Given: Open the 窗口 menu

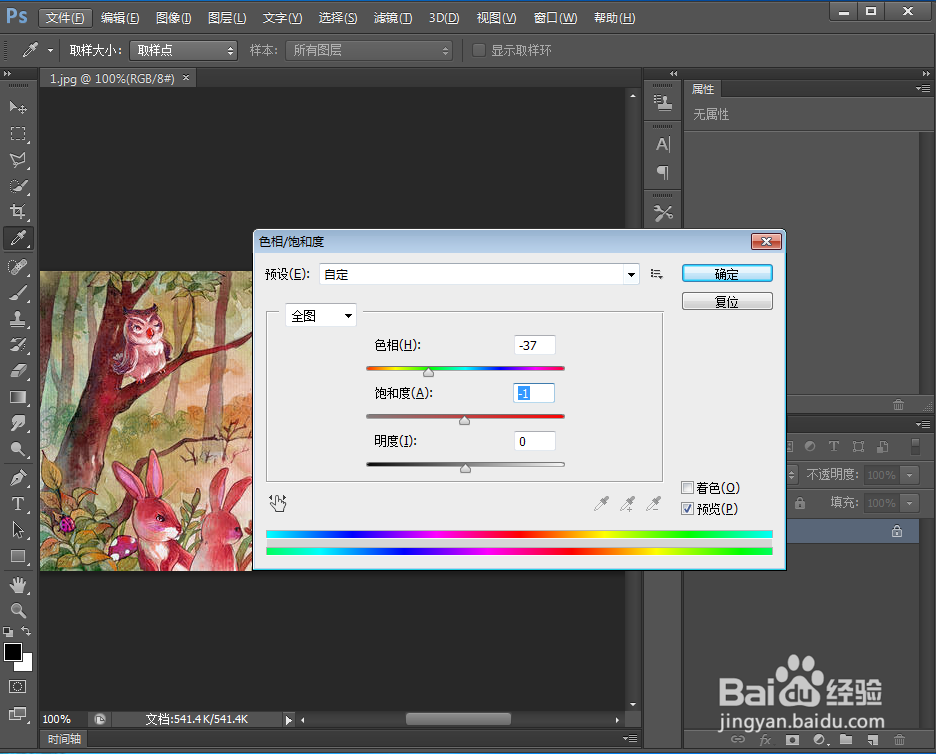Looking at the screenshot, I should coord(555,18).
